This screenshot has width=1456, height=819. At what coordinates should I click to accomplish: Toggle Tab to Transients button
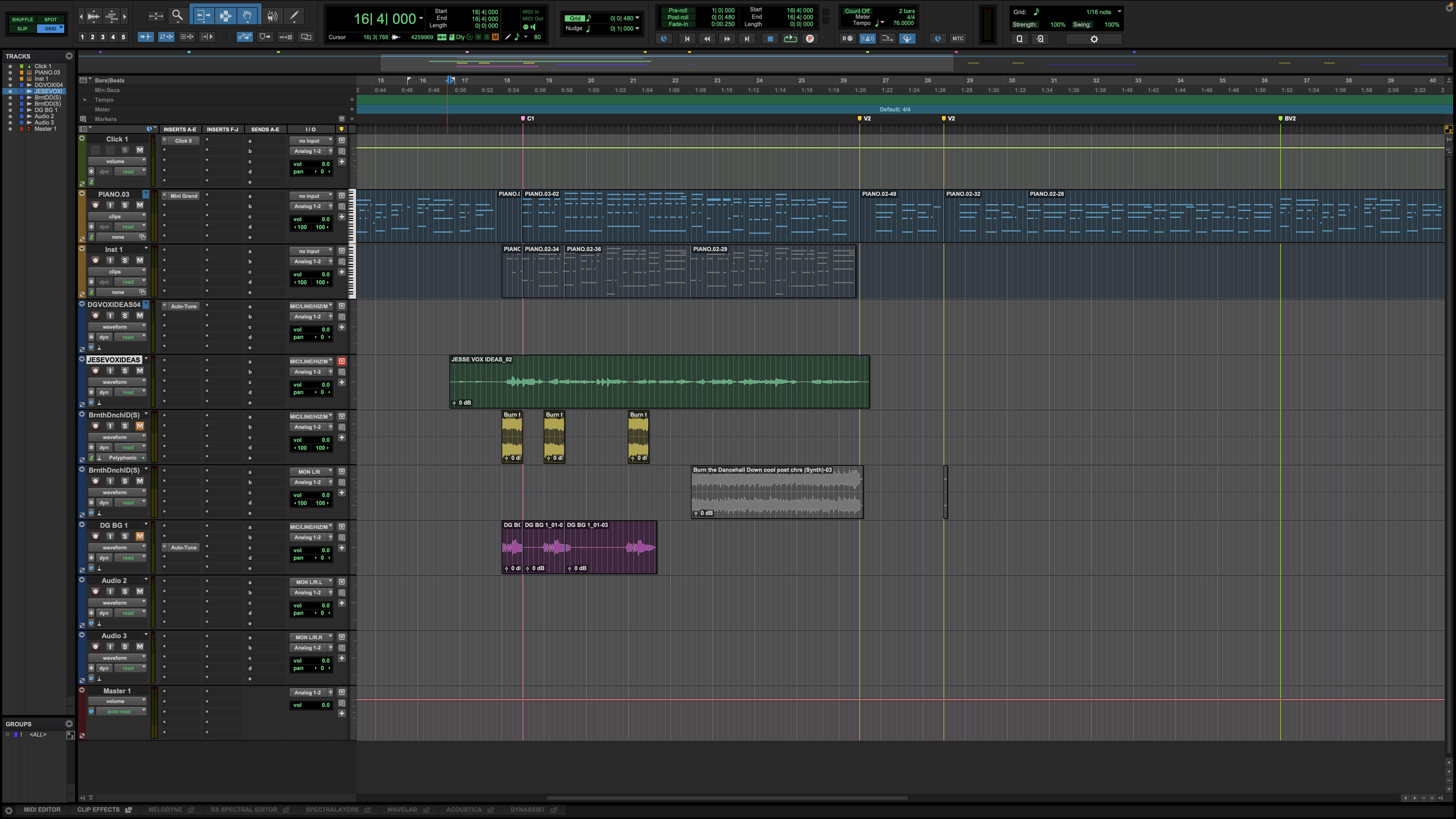[x=146, y=37]
